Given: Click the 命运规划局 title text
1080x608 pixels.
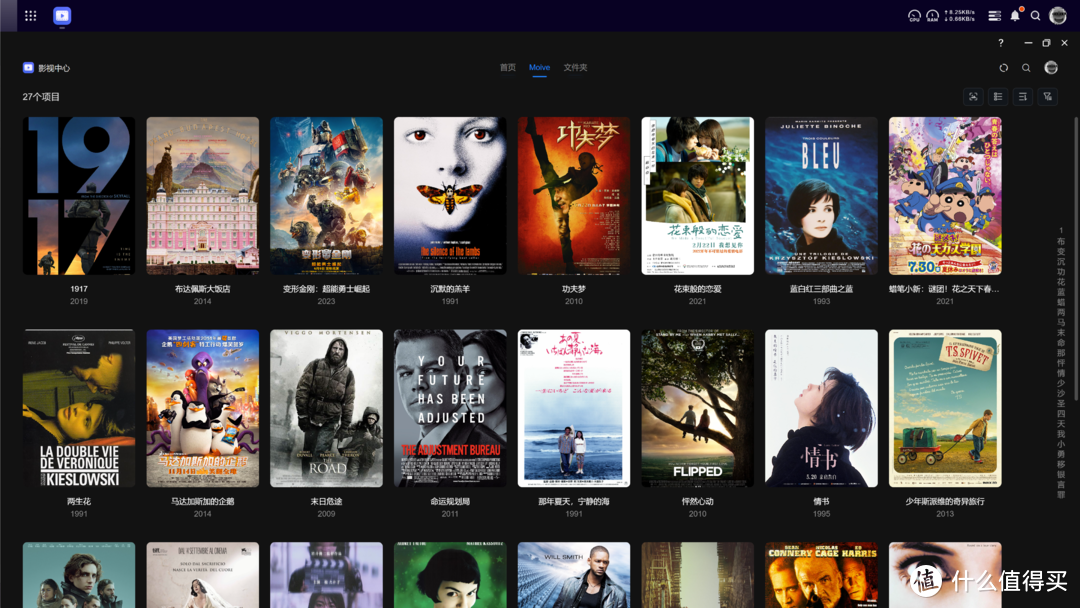Looking at the screenshot, I should (450, 501).
